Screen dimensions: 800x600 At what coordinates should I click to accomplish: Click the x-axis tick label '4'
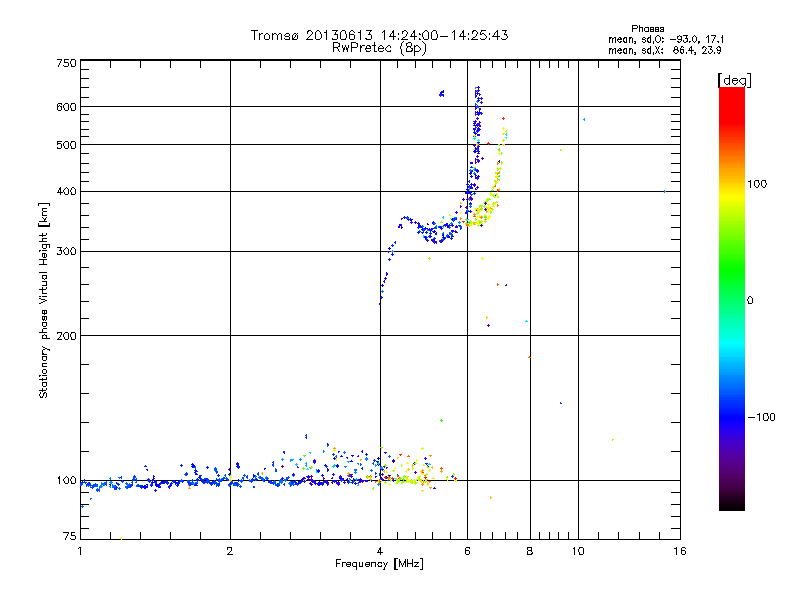(x=380, y=551)
